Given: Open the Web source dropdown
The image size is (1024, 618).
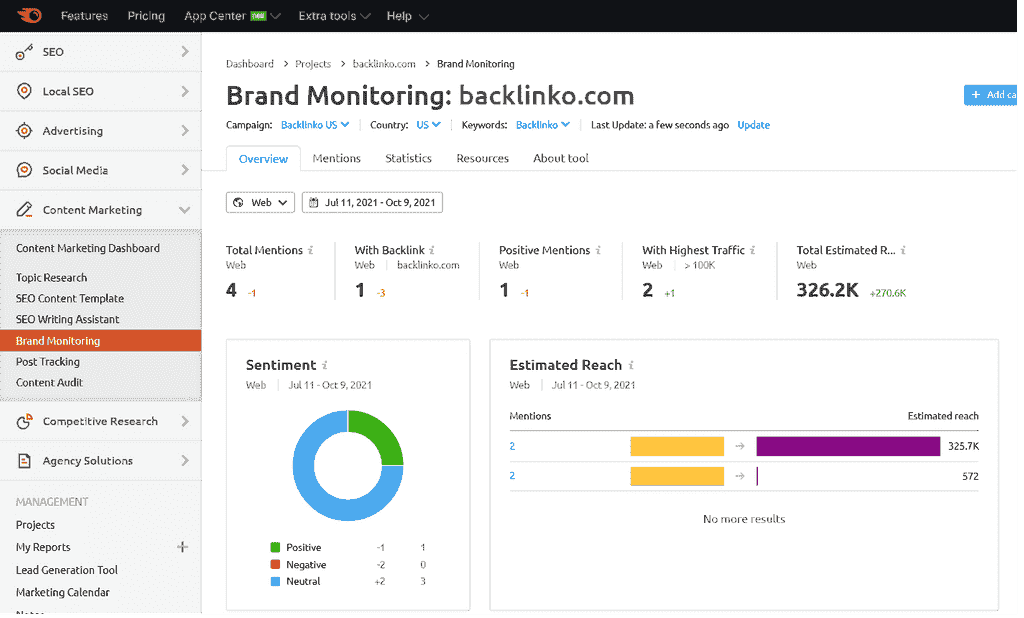Looking at the screenshot, I should tap(261, 203).
